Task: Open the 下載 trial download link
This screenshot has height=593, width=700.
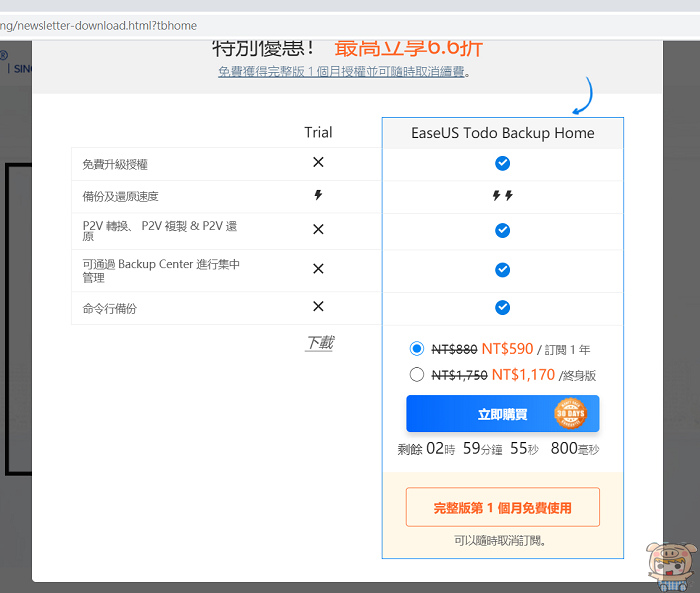Action: click(319, 343)
